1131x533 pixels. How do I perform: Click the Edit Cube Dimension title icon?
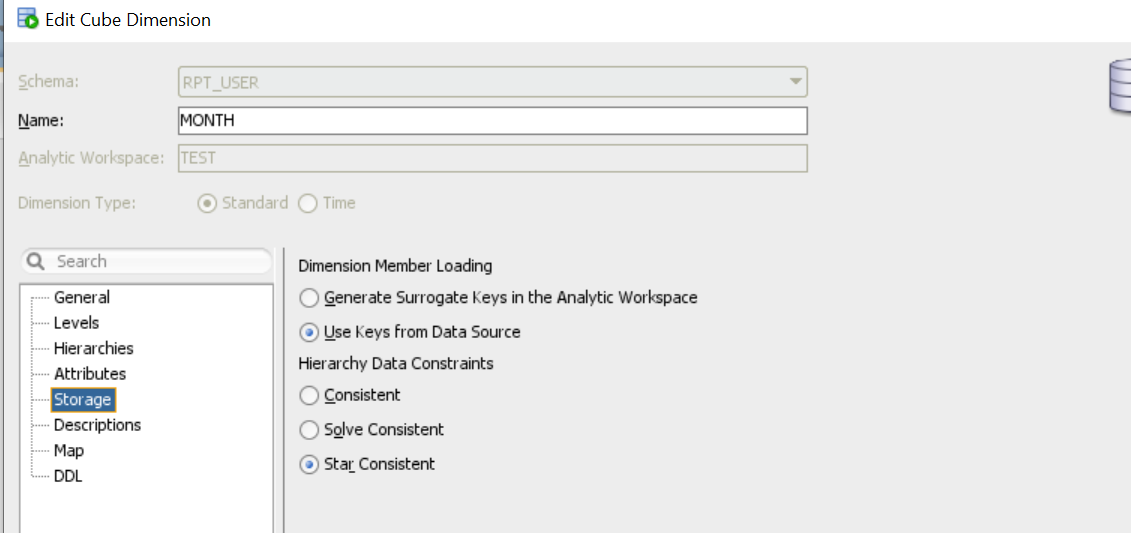tap(27, 18)
